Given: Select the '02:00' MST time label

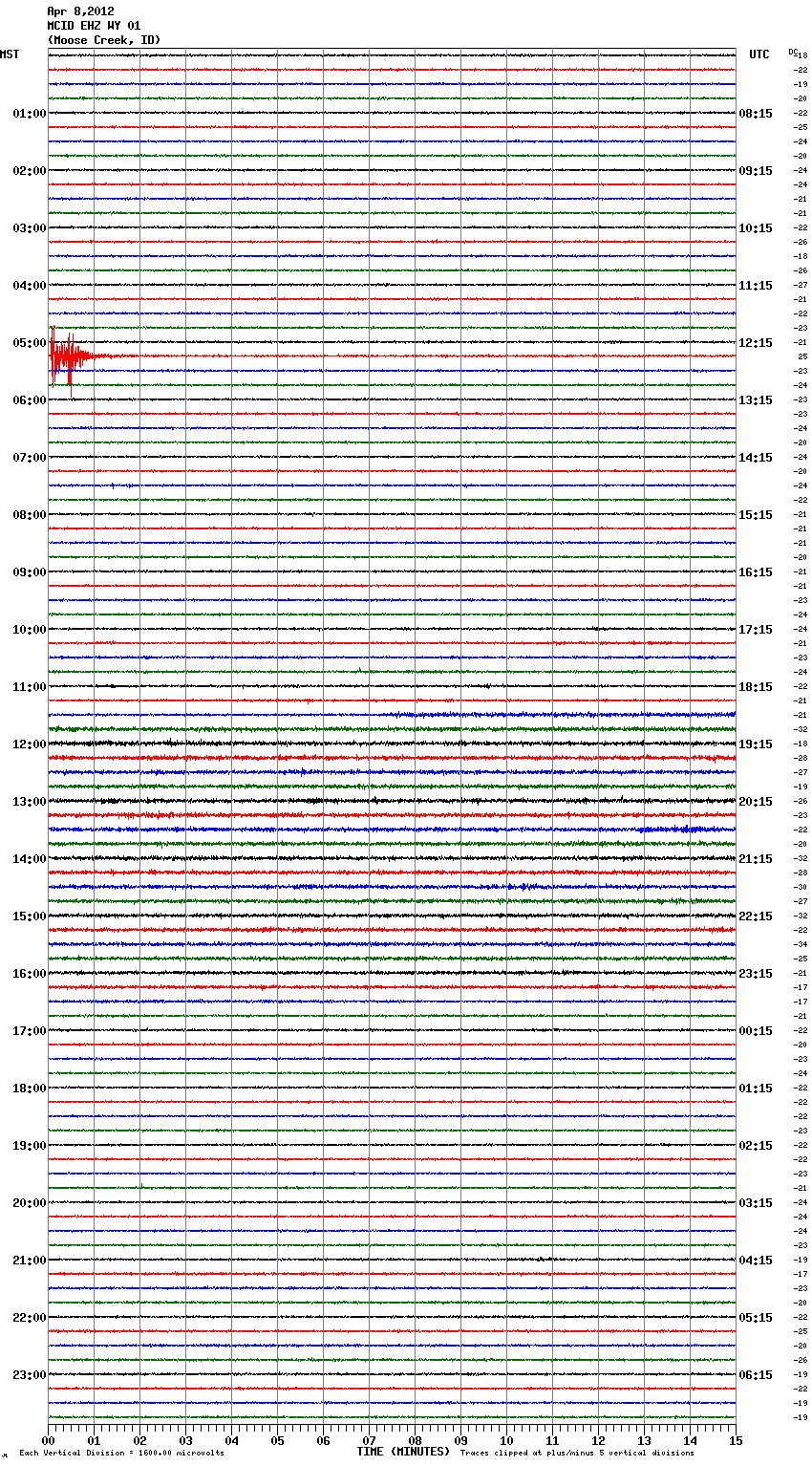Looking at the screenshot, I should click(x=30, y=171).
